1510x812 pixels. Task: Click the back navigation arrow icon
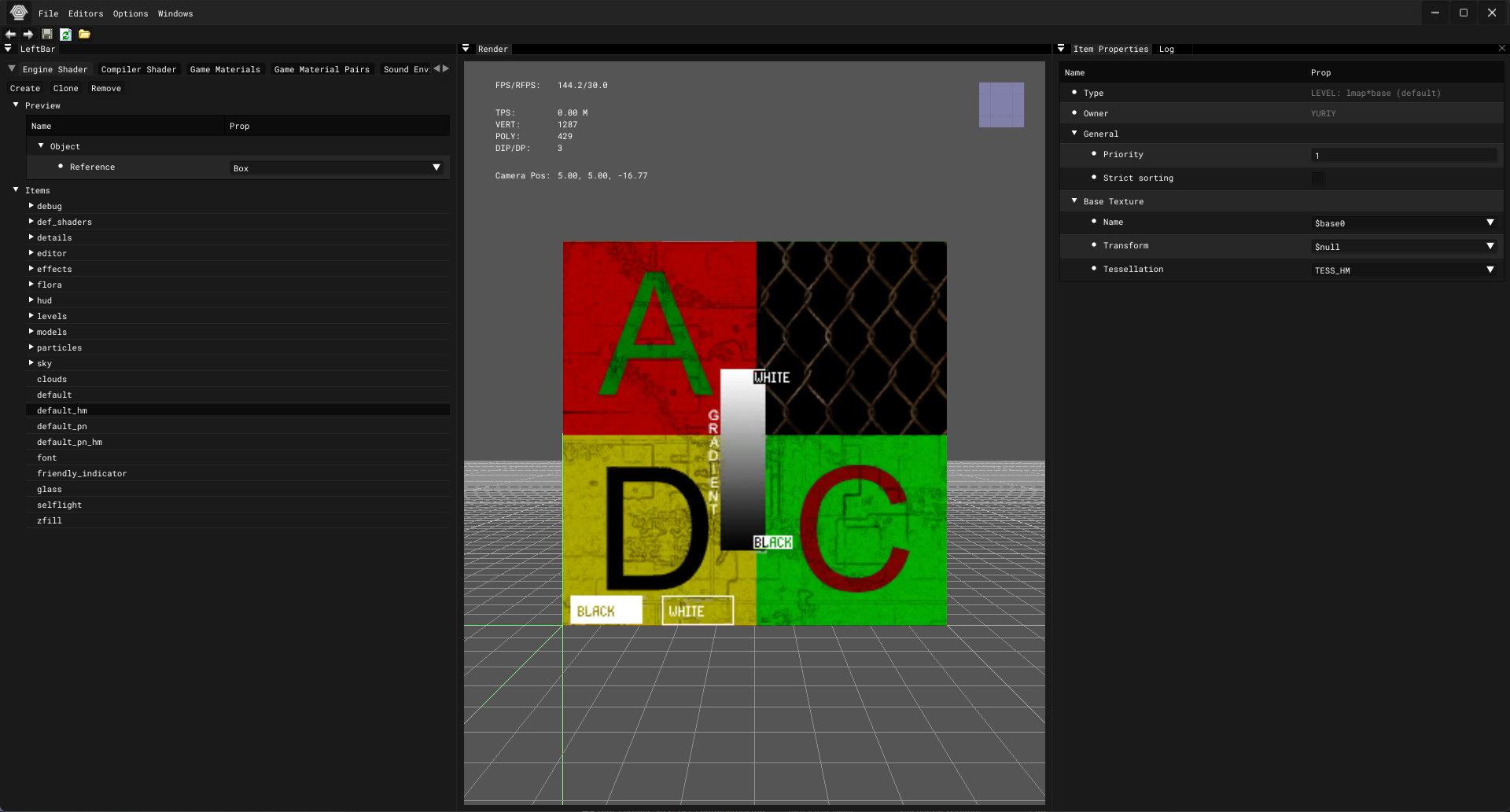coord(10,34)
